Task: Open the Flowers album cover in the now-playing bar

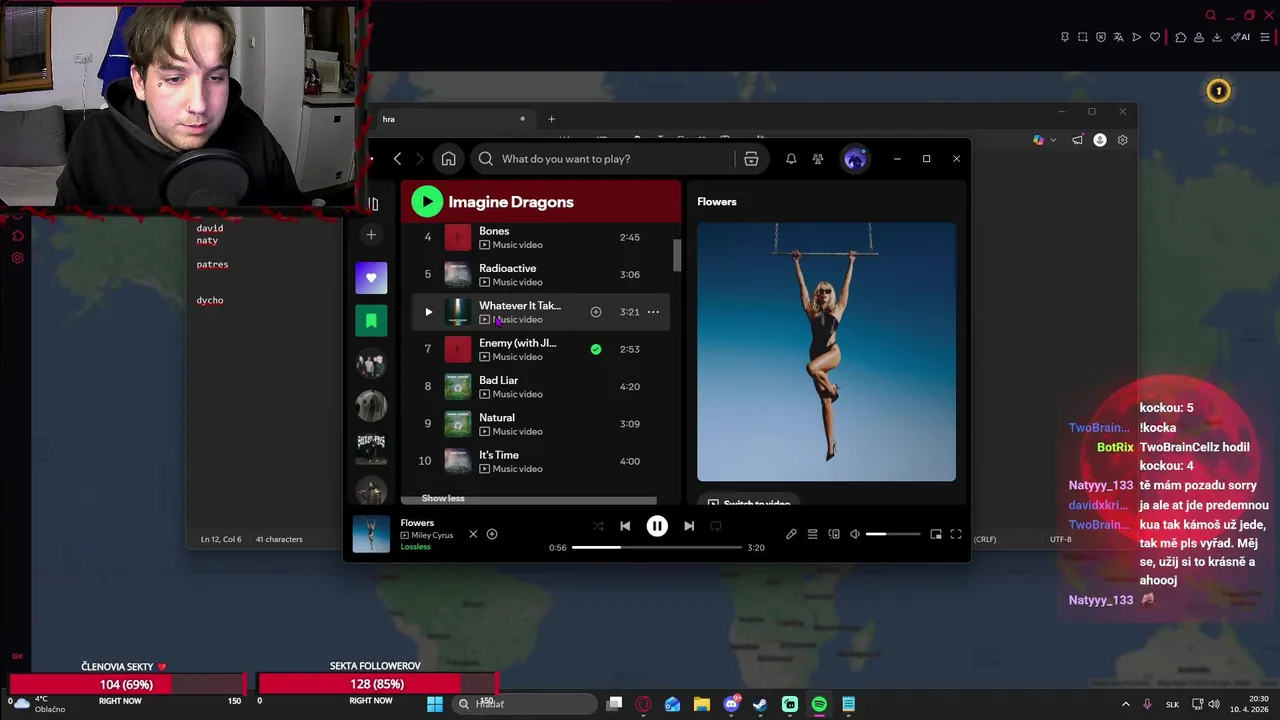Action: pyautogui.click(x=371, y=534)
